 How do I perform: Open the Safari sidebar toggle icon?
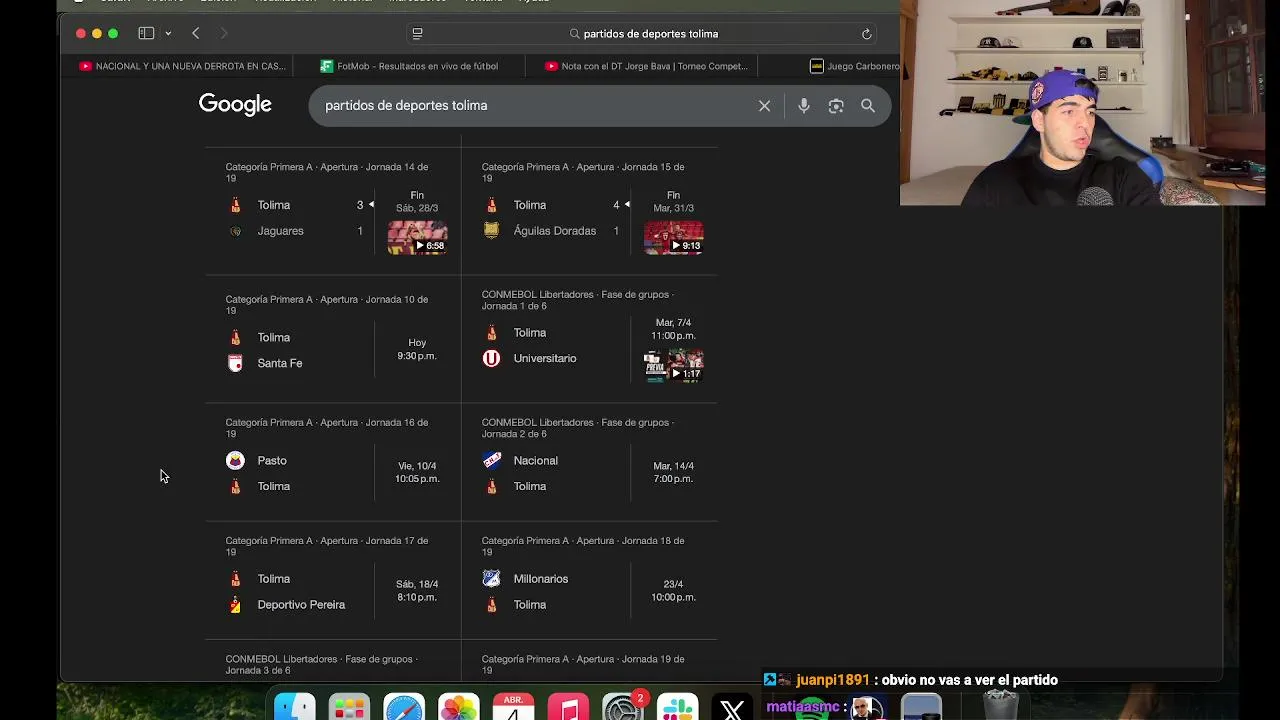tap(146, 33)
